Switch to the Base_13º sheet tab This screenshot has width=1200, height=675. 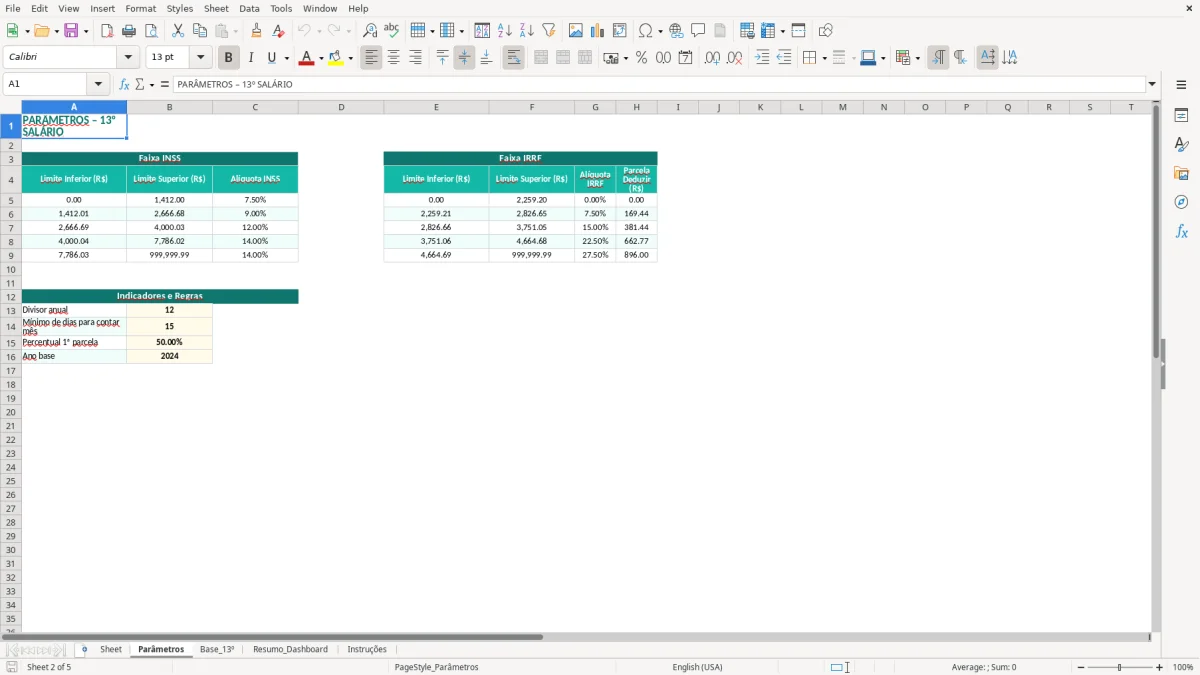tap(217, 649)
